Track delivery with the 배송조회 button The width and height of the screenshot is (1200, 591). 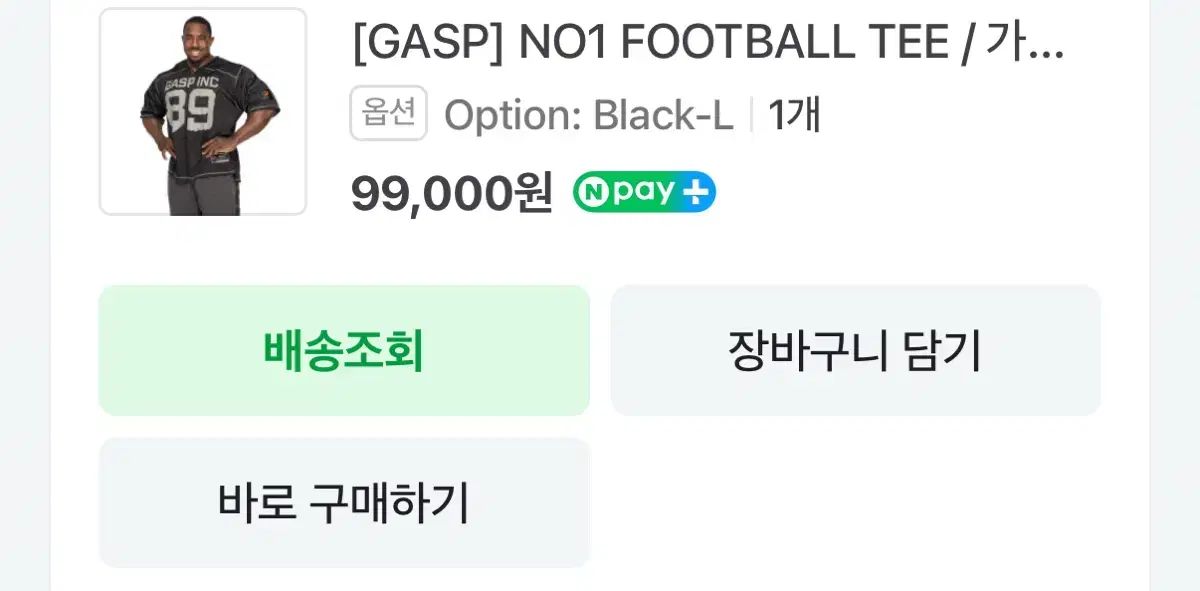tap(344, 350)
